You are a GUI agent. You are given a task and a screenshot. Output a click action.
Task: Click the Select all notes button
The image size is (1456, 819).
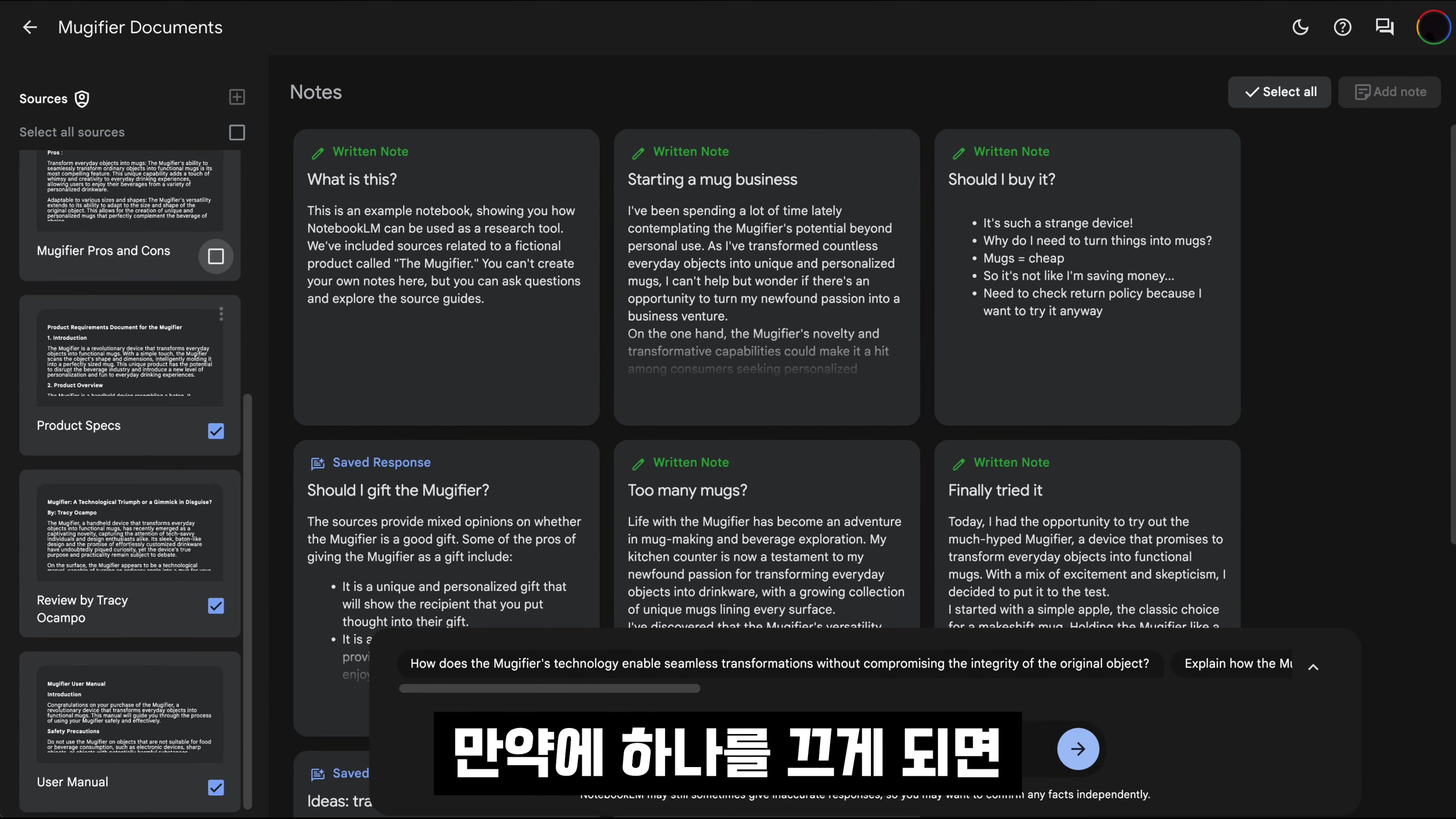coord(1279,92)
